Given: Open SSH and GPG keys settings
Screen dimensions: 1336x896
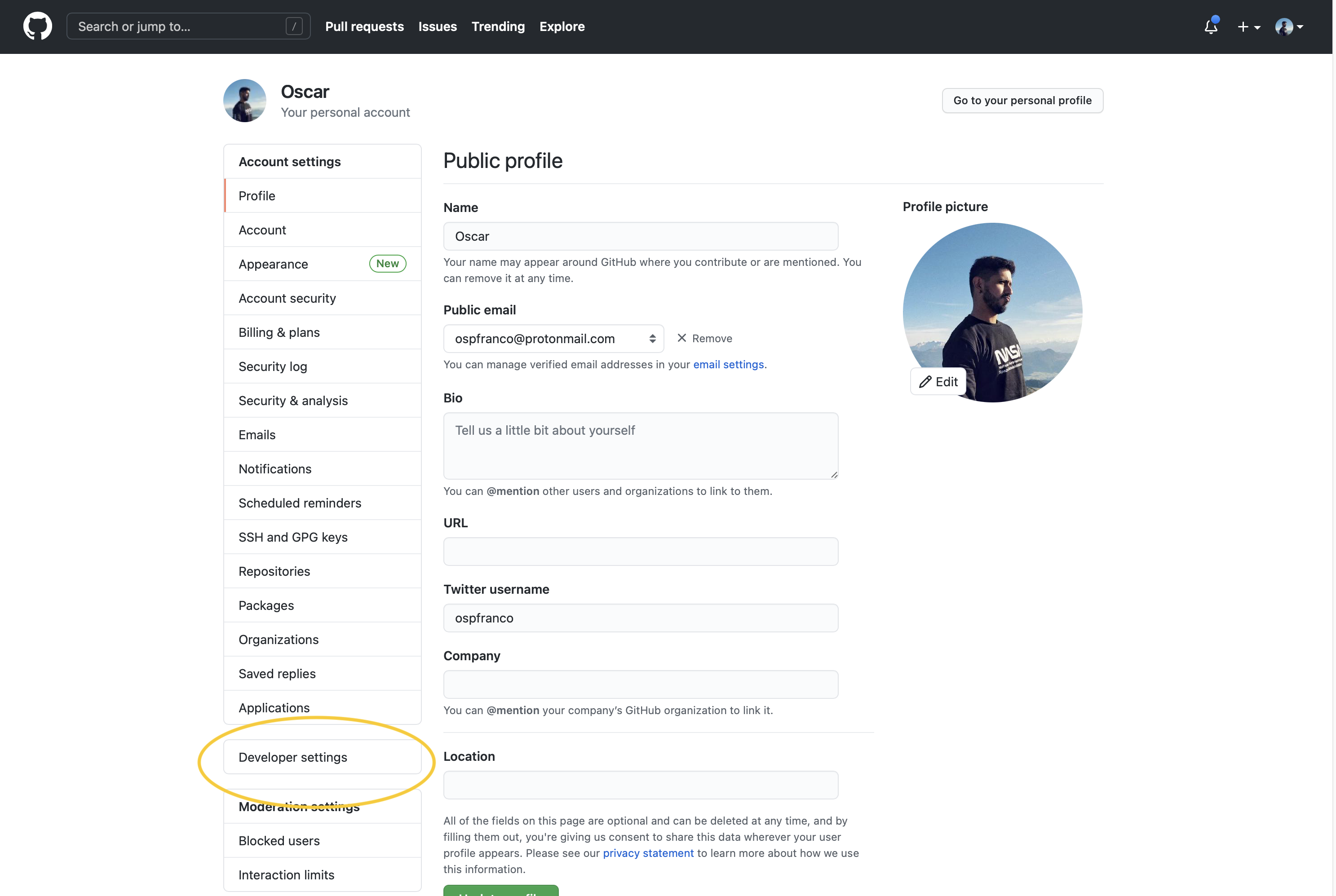Looking at the screenshot, I should tap(322, 537).
